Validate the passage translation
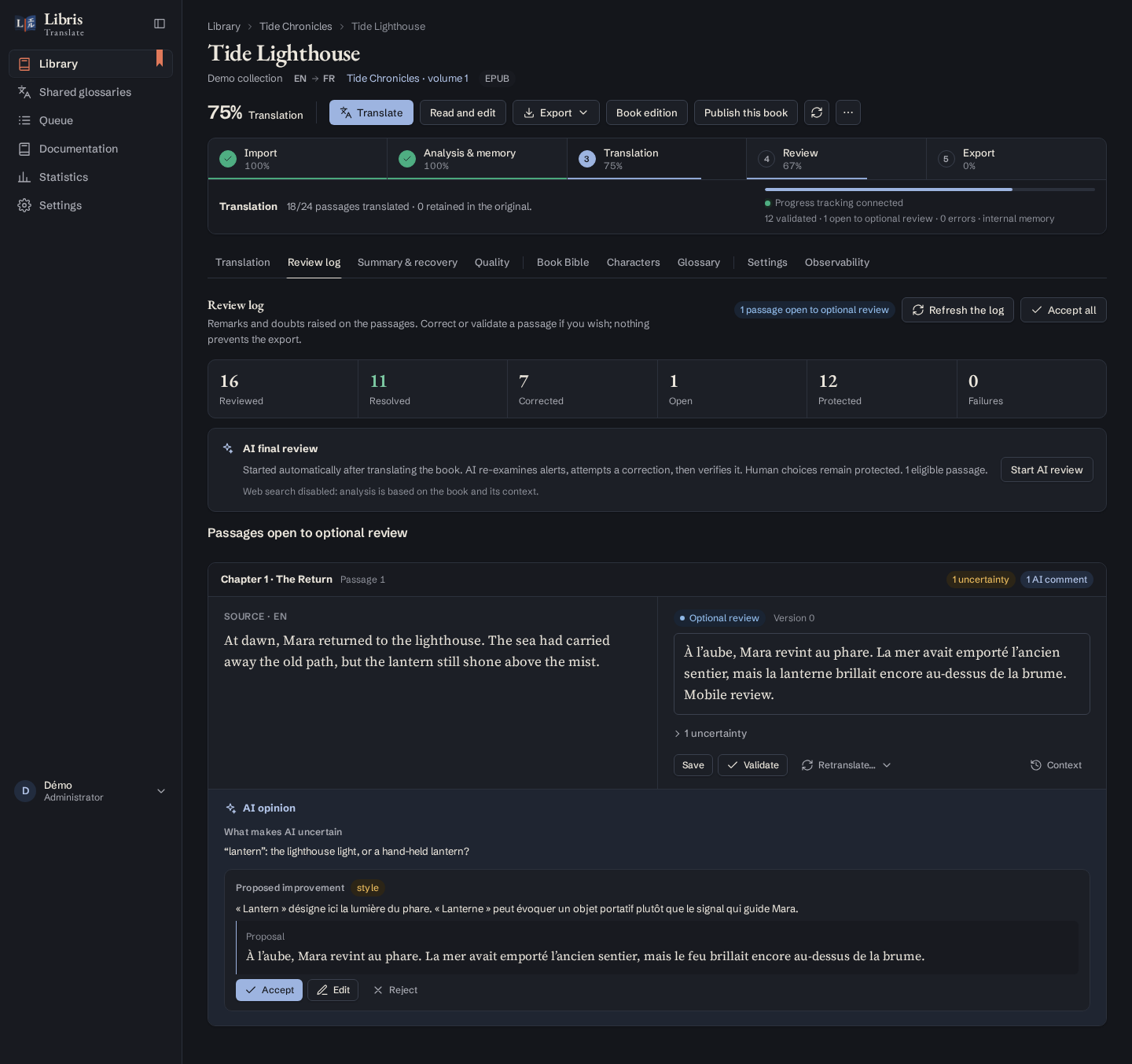This screenshot has height=1064, width=1132. pyautogui.click(x=752, y=765)
